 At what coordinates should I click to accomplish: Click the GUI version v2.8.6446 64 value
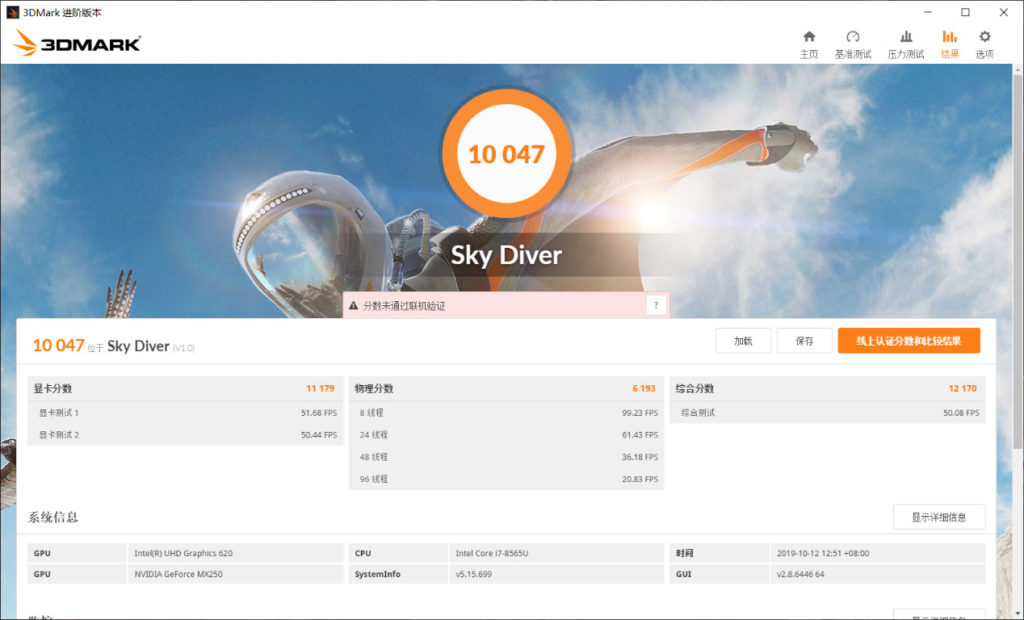point(800,574)
